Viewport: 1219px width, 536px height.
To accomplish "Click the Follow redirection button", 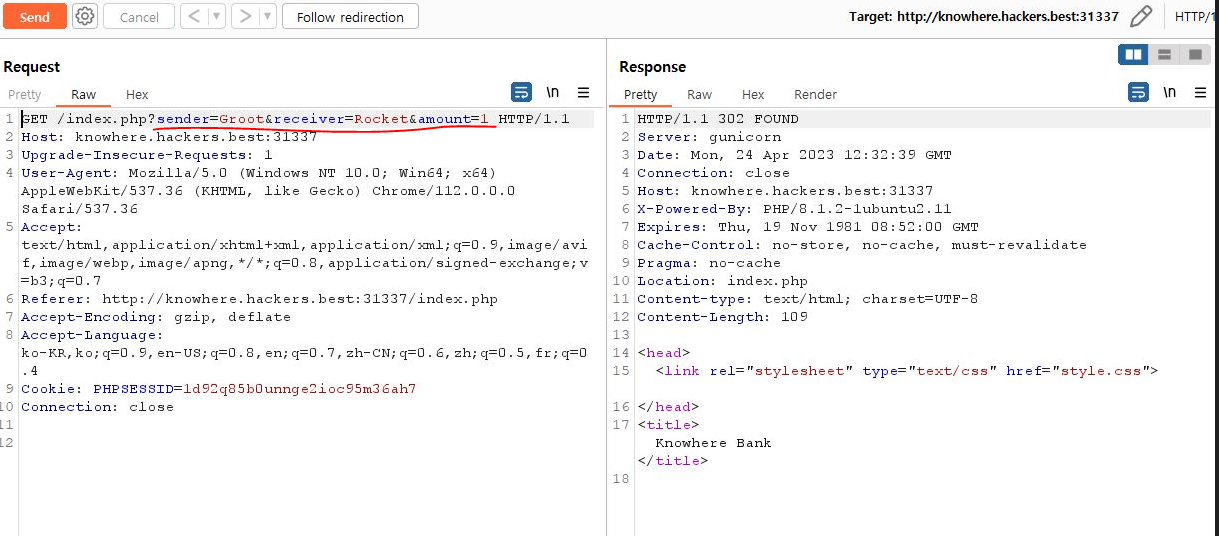I will pyautogui.click(x=350, y=17).
